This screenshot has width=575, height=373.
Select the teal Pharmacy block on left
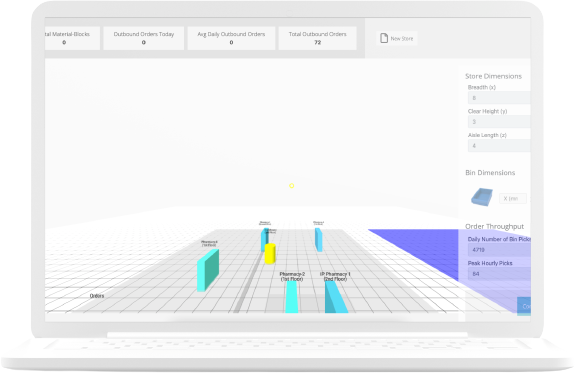click(x=208, y=270)
